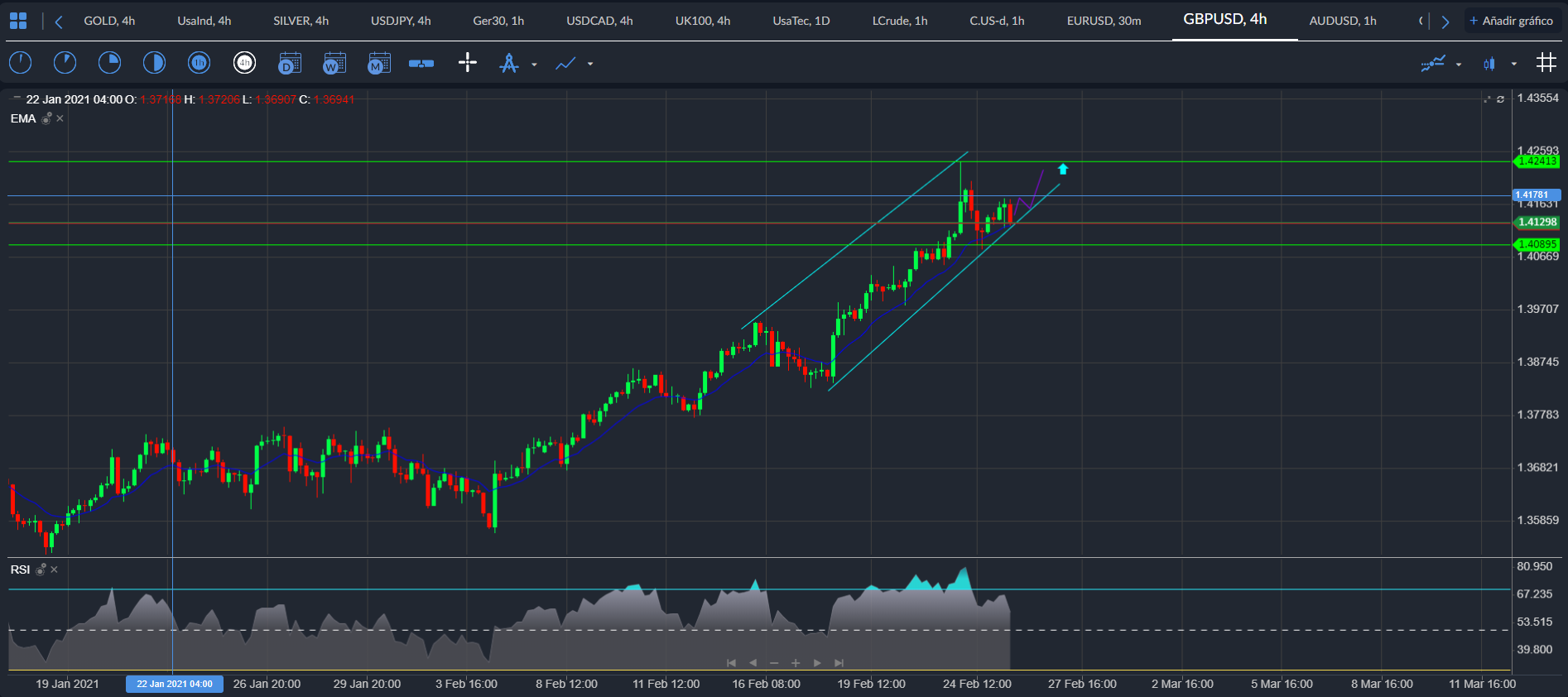Select the quarter-filled clock timeframe icon
The width and height of the screenshot is (1568, 697).
(x=109, y=62)
